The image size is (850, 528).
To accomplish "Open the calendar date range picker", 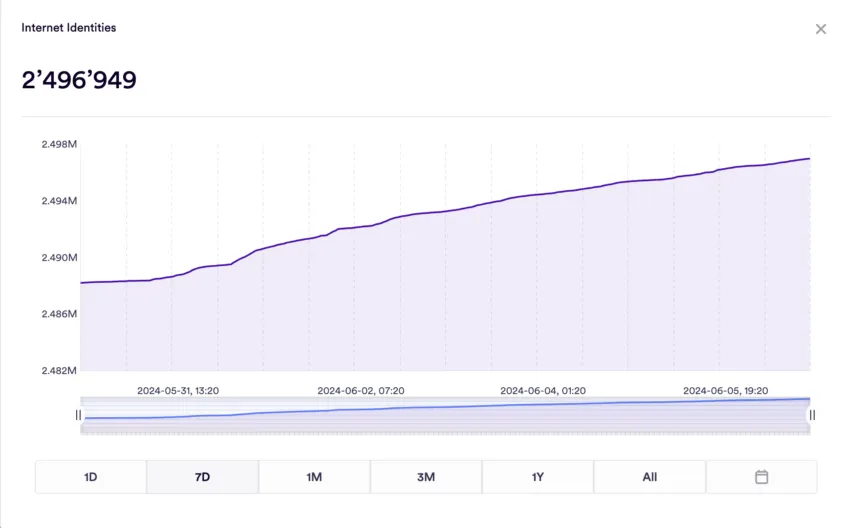I will [x=761, y=477].
